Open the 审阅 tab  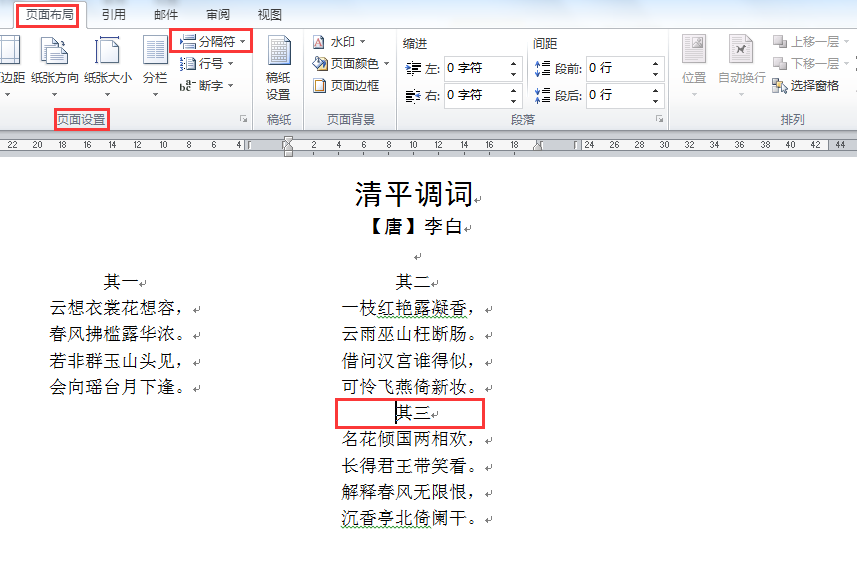(x=218, y=15)
